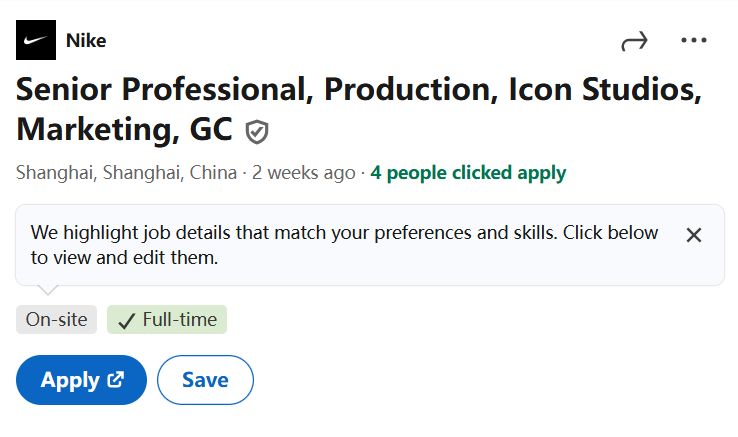
Task: Click the checkmark inside Full-time chip
Action: coord(127,321)
